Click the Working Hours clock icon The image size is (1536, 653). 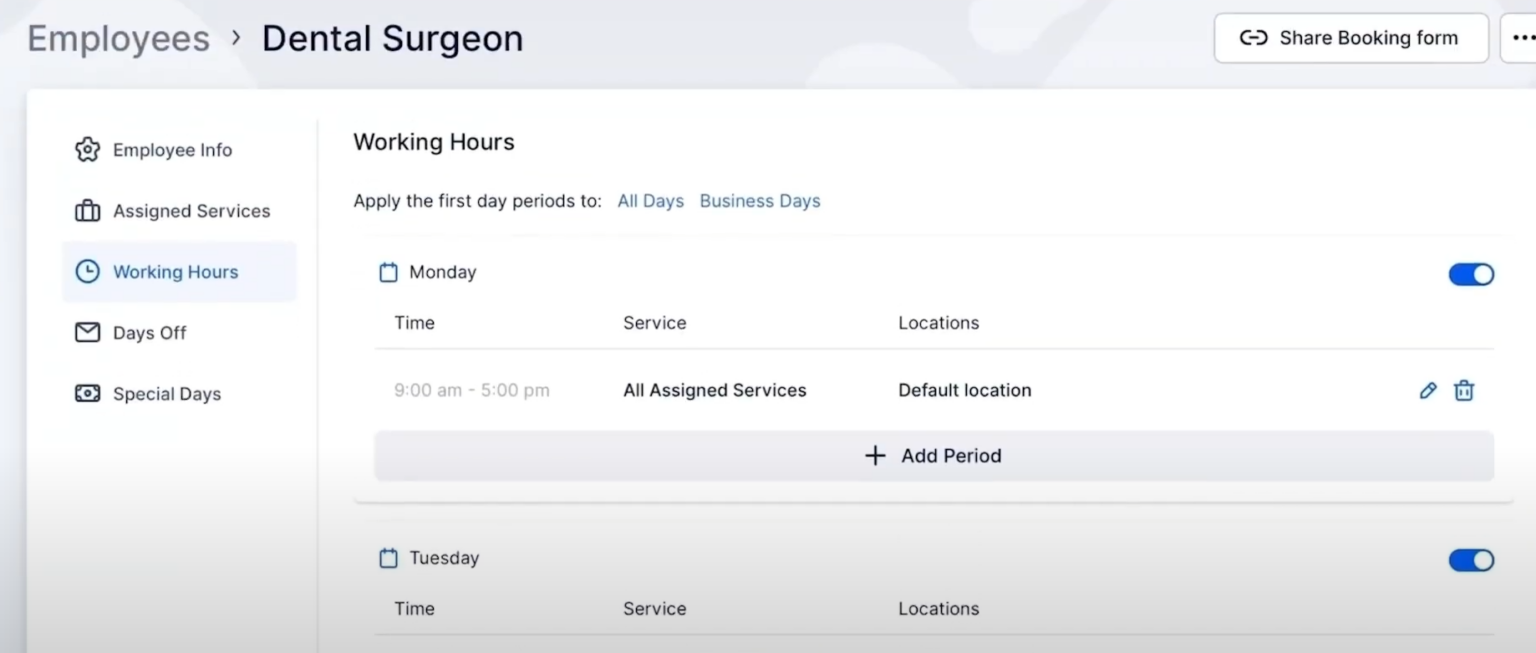click(88, 271)
